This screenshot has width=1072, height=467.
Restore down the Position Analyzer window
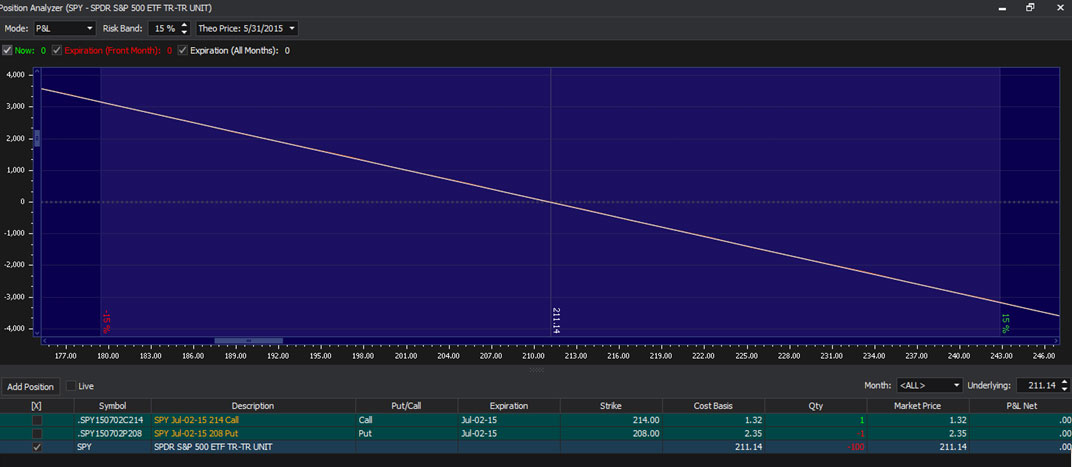(1030, 7)
